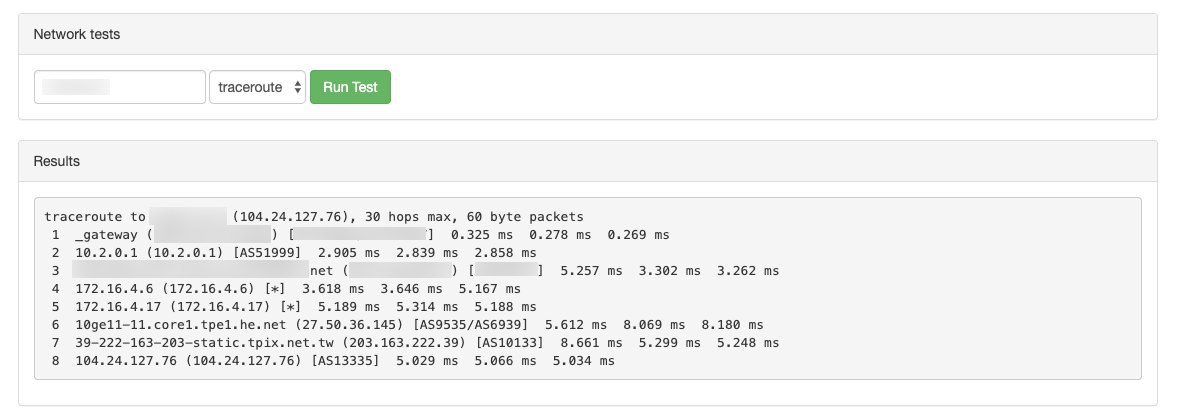Screen dimensions: 1194x413
Task: Click hop 5 address 172.16.4.17
Action: click(119, 307)
